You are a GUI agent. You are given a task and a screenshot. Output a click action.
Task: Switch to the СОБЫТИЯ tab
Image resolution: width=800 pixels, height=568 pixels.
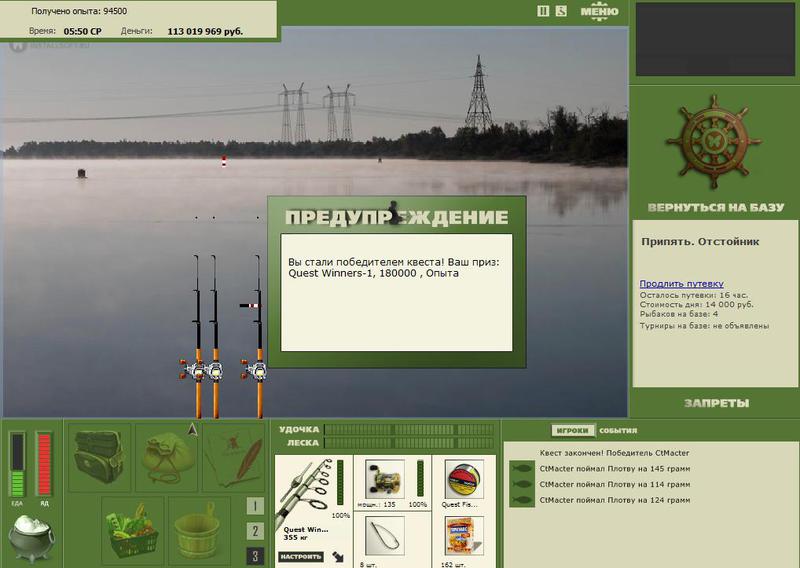coord(618,430)
